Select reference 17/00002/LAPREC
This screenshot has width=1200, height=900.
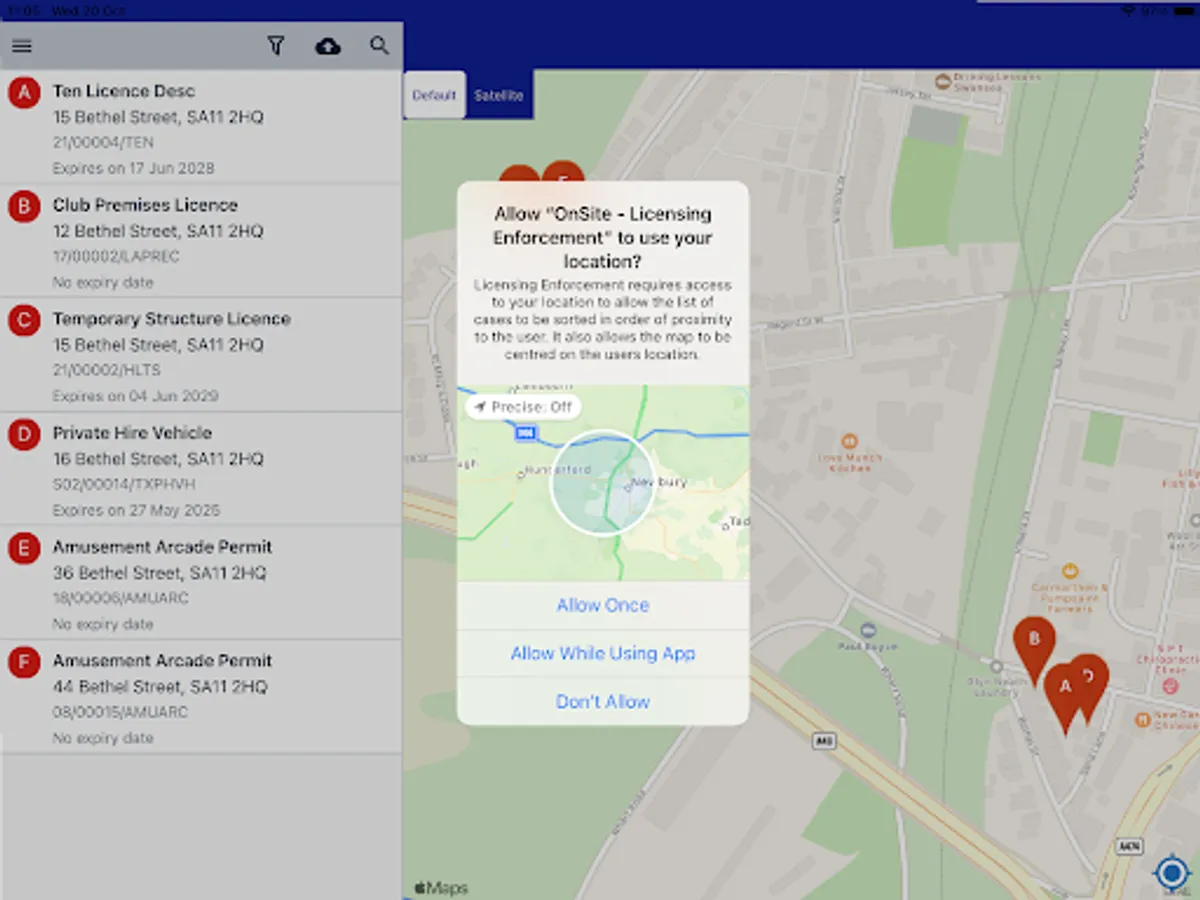[117, 257]
